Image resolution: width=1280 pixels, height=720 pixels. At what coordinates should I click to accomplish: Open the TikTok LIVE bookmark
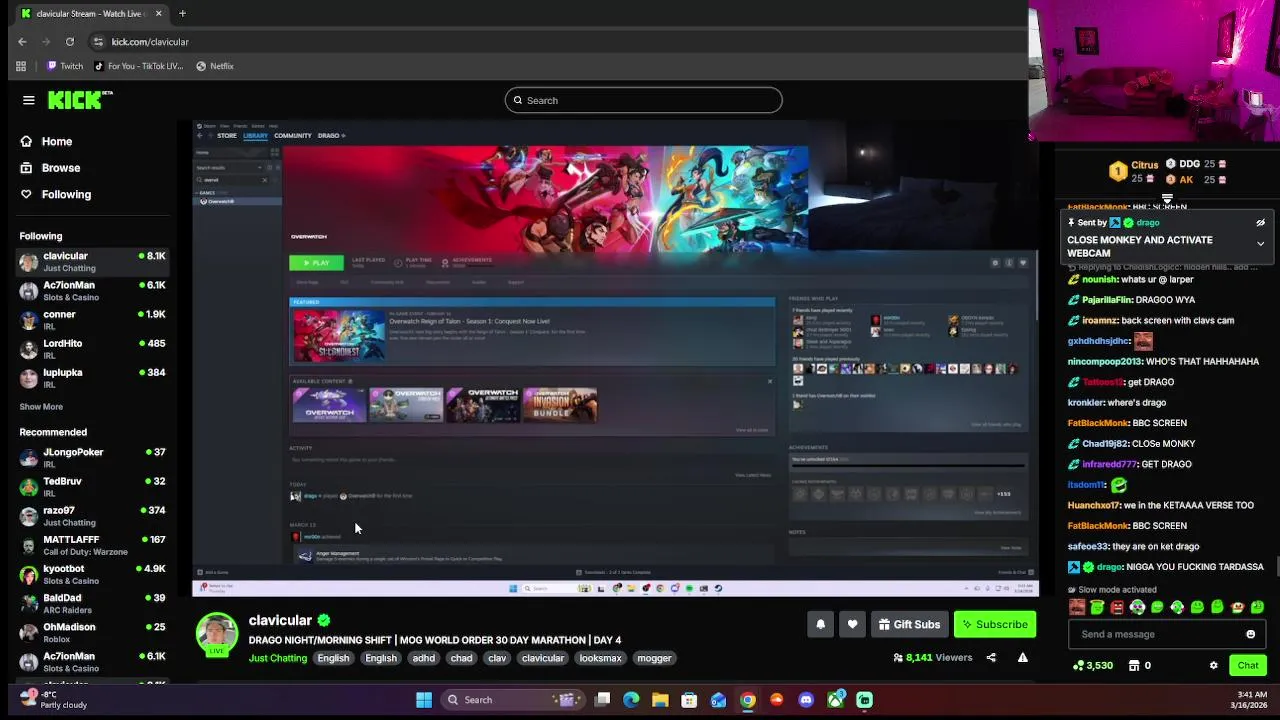point(138,66)
